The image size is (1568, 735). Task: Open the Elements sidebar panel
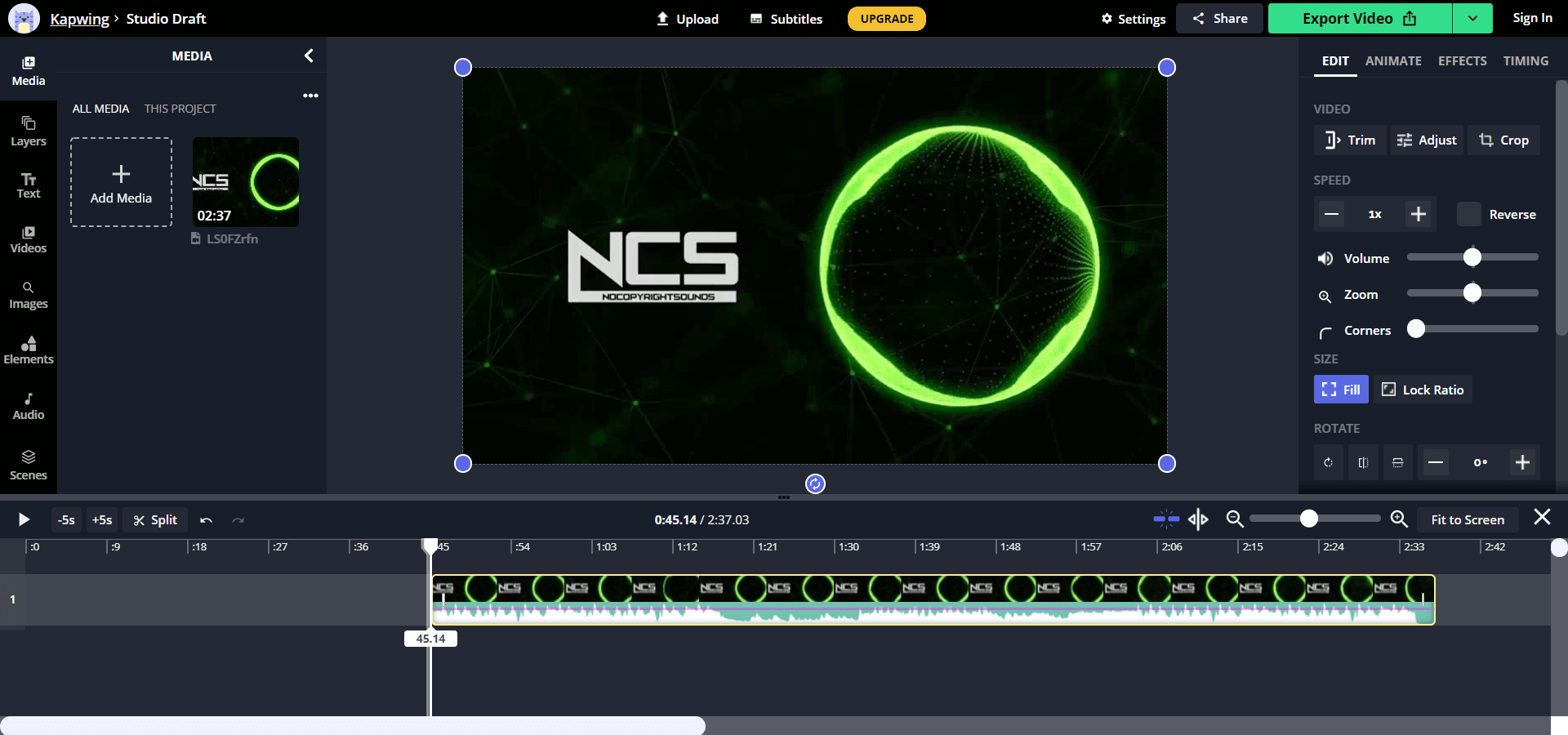pyautogui.click(x=29, y=350)
